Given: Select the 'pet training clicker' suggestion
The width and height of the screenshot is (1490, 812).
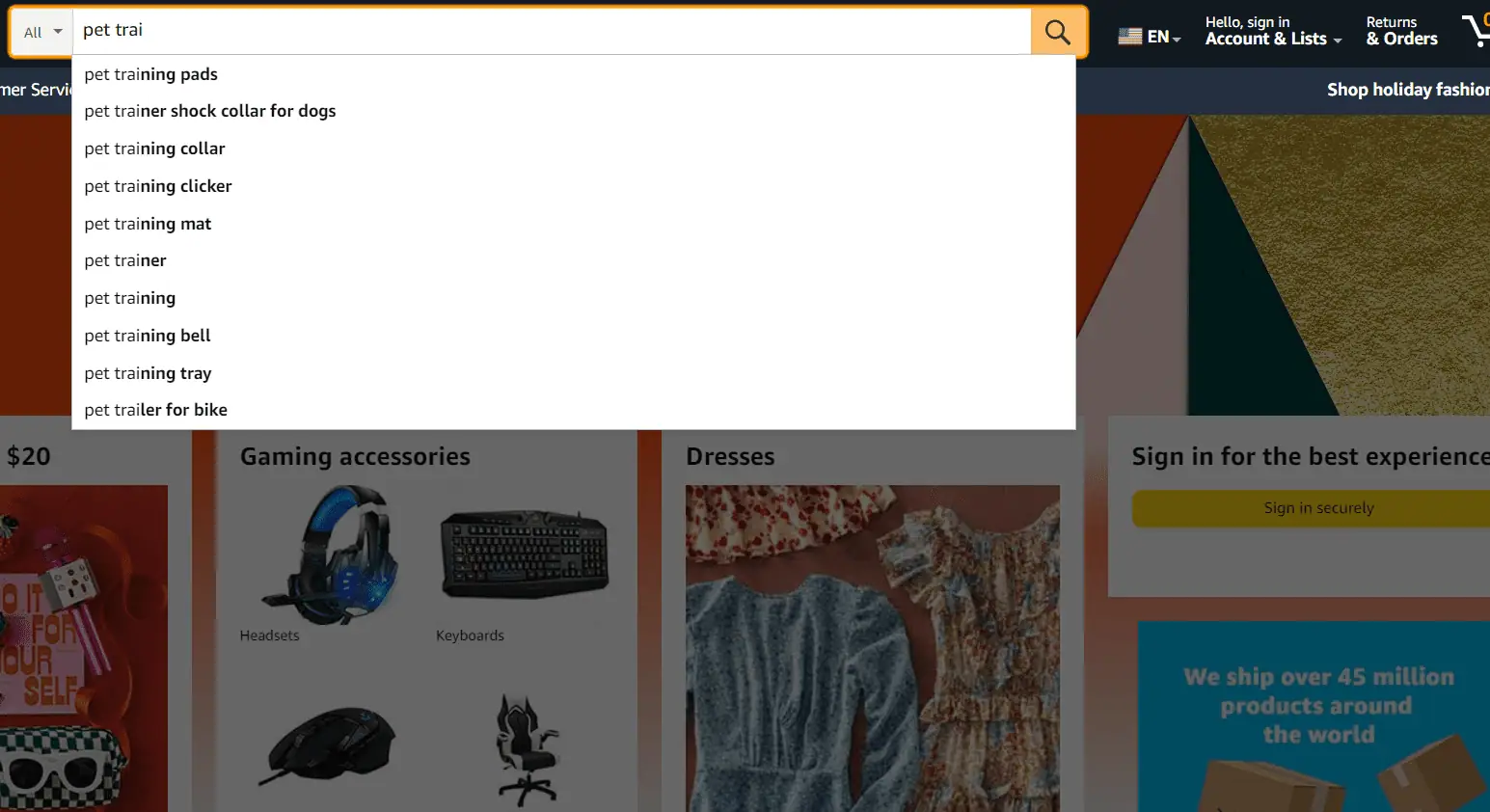Looking at the screenshot, I should [x=158, y=186].
